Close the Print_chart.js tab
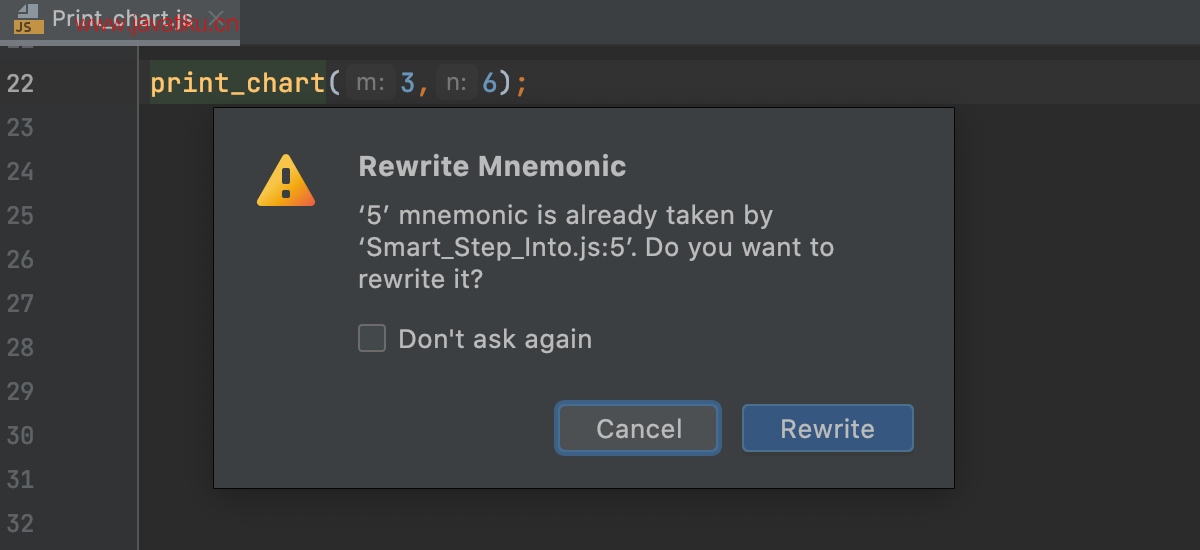Screen dimensions: 1200x550 (x=216, y=19)
